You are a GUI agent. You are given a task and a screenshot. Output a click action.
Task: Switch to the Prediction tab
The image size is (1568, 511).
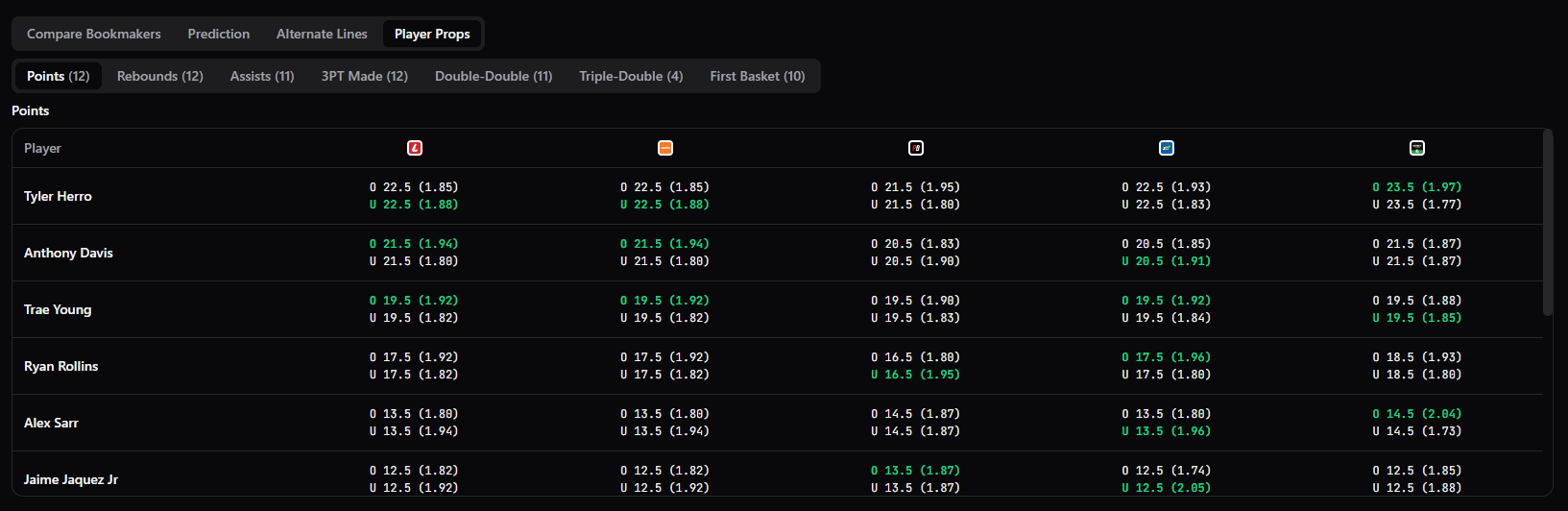click(219, 34)
